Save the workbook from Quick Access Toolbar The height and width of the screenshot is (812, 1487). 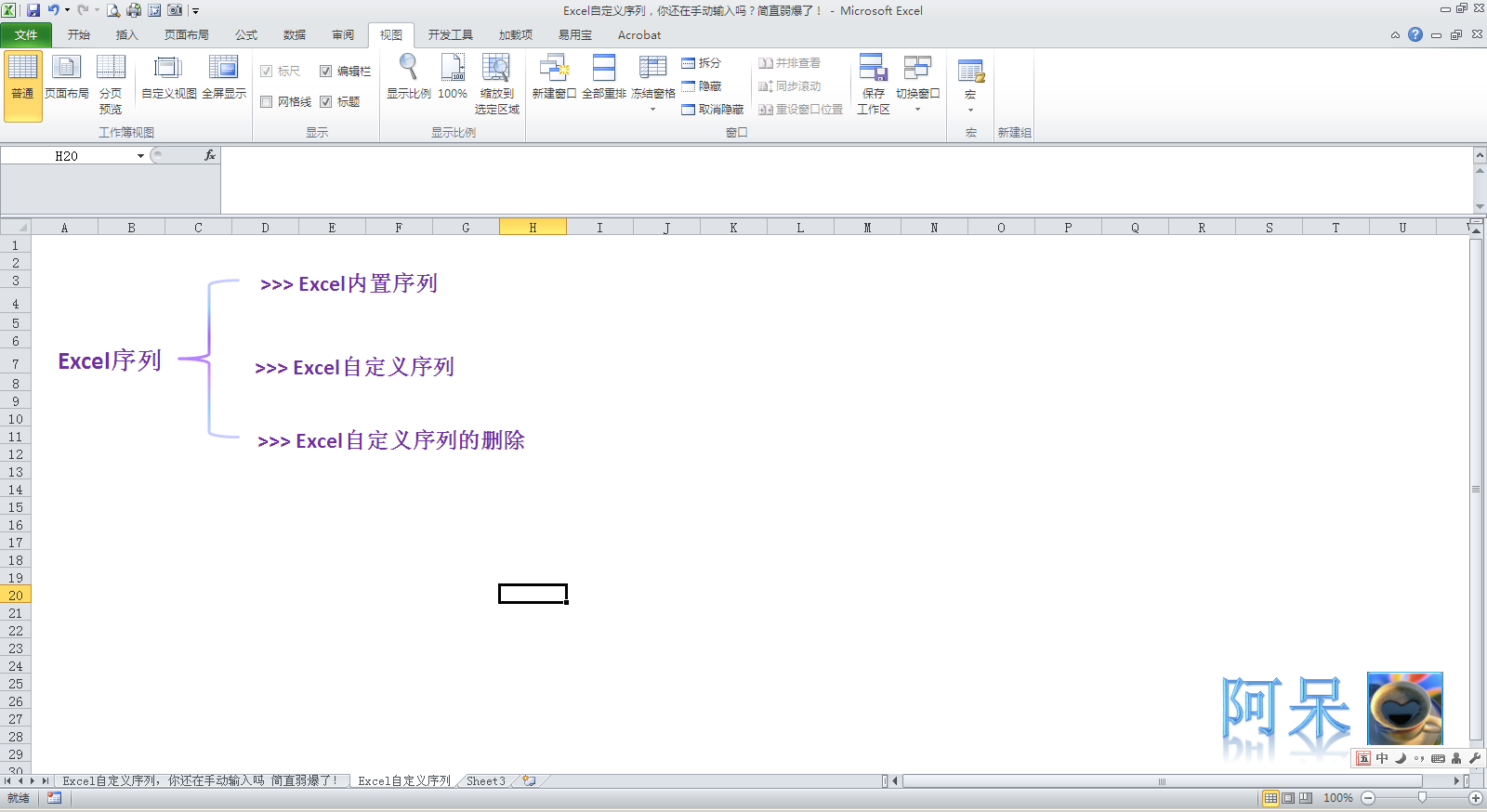click(33, 10)
